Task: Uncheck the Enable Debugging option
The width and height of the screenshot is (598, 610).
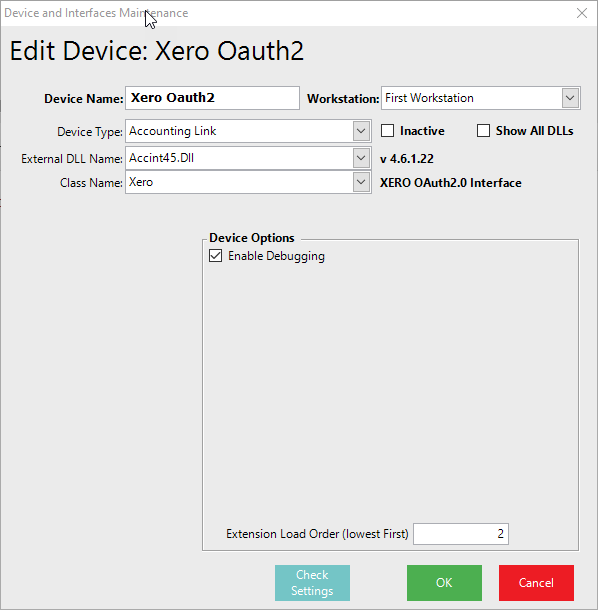Action: coord(216,256)
